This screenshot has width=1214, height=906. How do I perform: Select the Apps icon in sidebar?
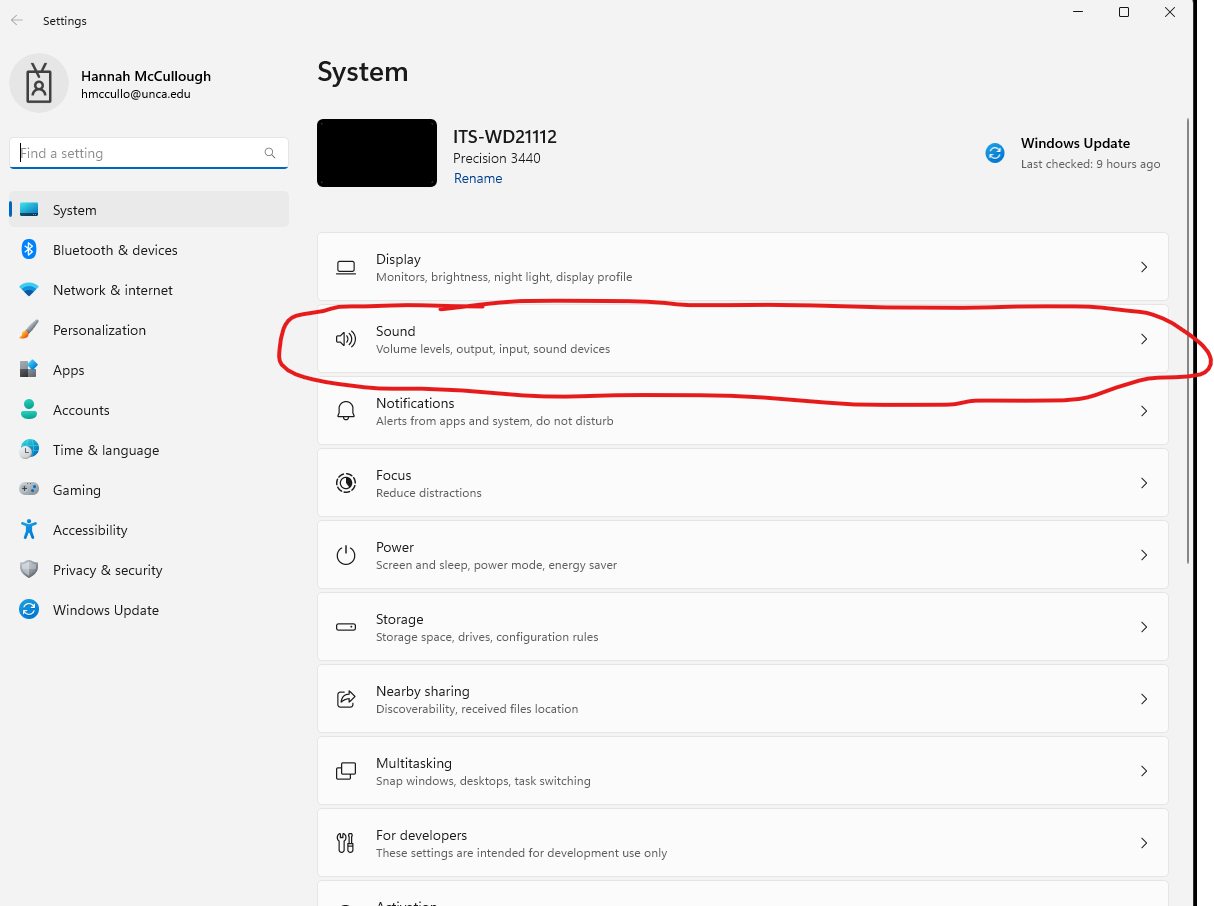[x=29, y=370]
